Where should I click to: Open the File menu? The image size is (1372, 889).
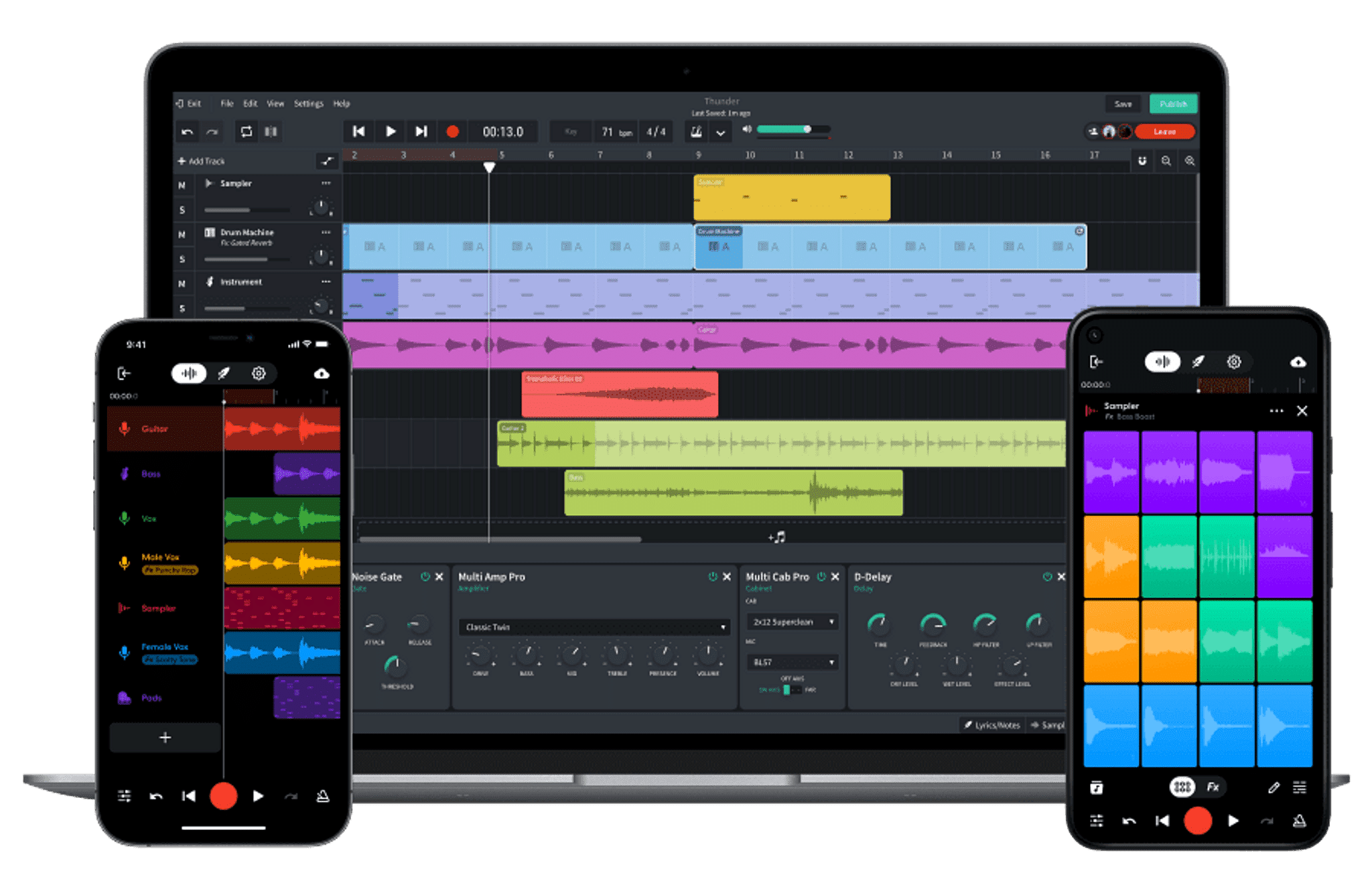pyautogui.click(x=227, y=103)
